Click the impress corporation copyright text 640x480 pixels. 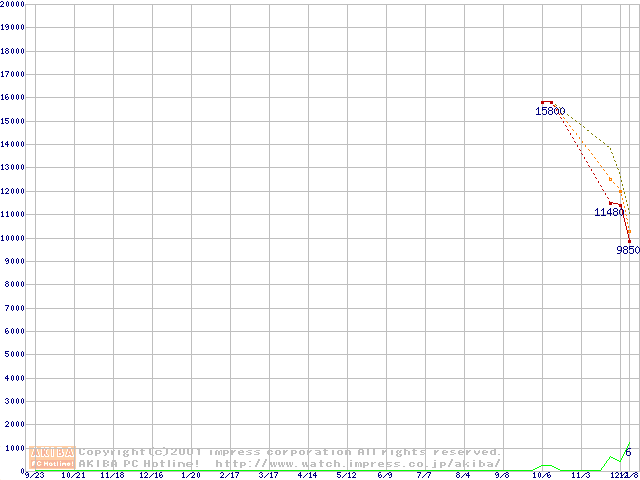point(290,451)
